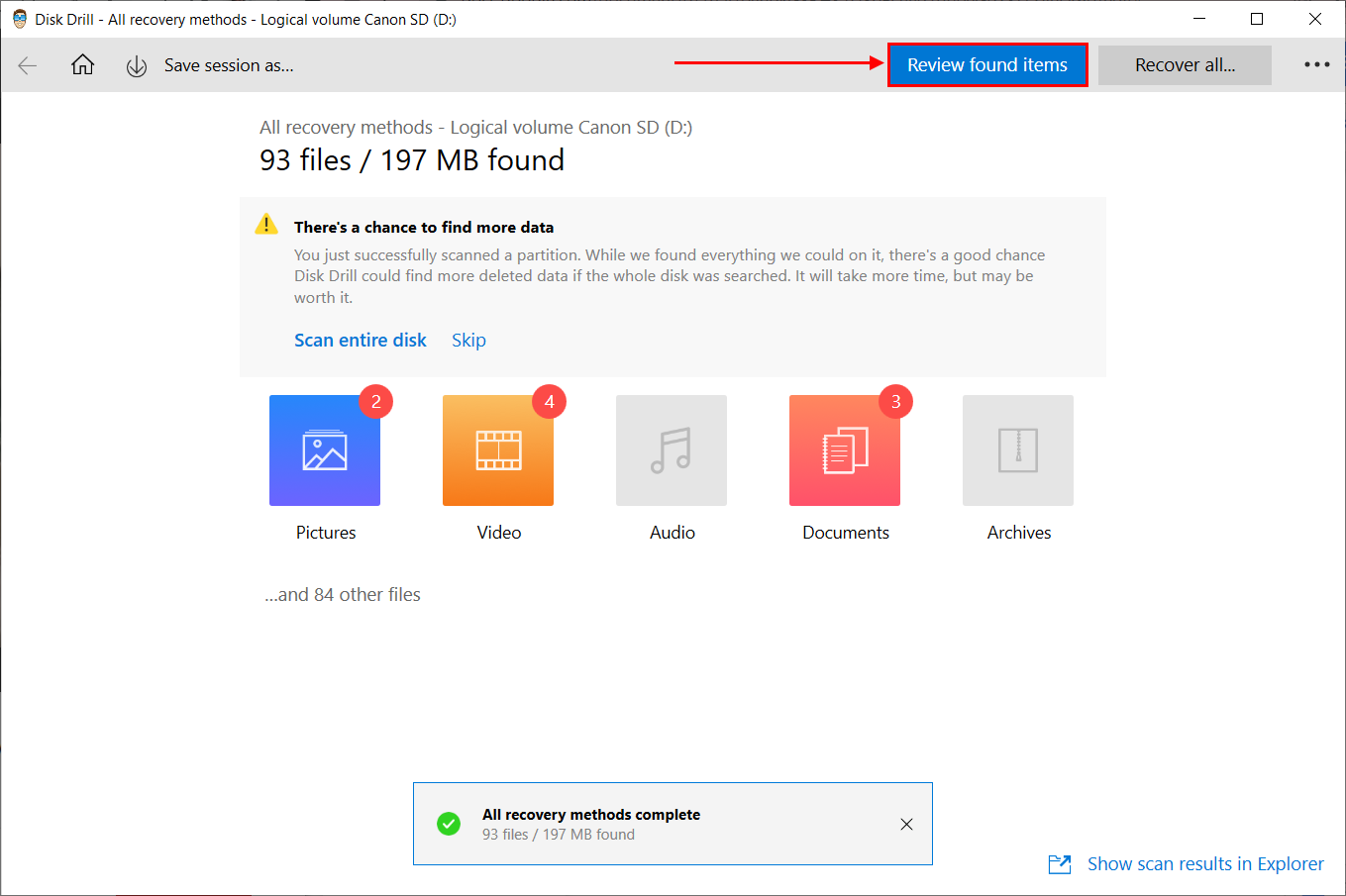
Task: Open the Audio category tile
Action: [x=672, y=450]
